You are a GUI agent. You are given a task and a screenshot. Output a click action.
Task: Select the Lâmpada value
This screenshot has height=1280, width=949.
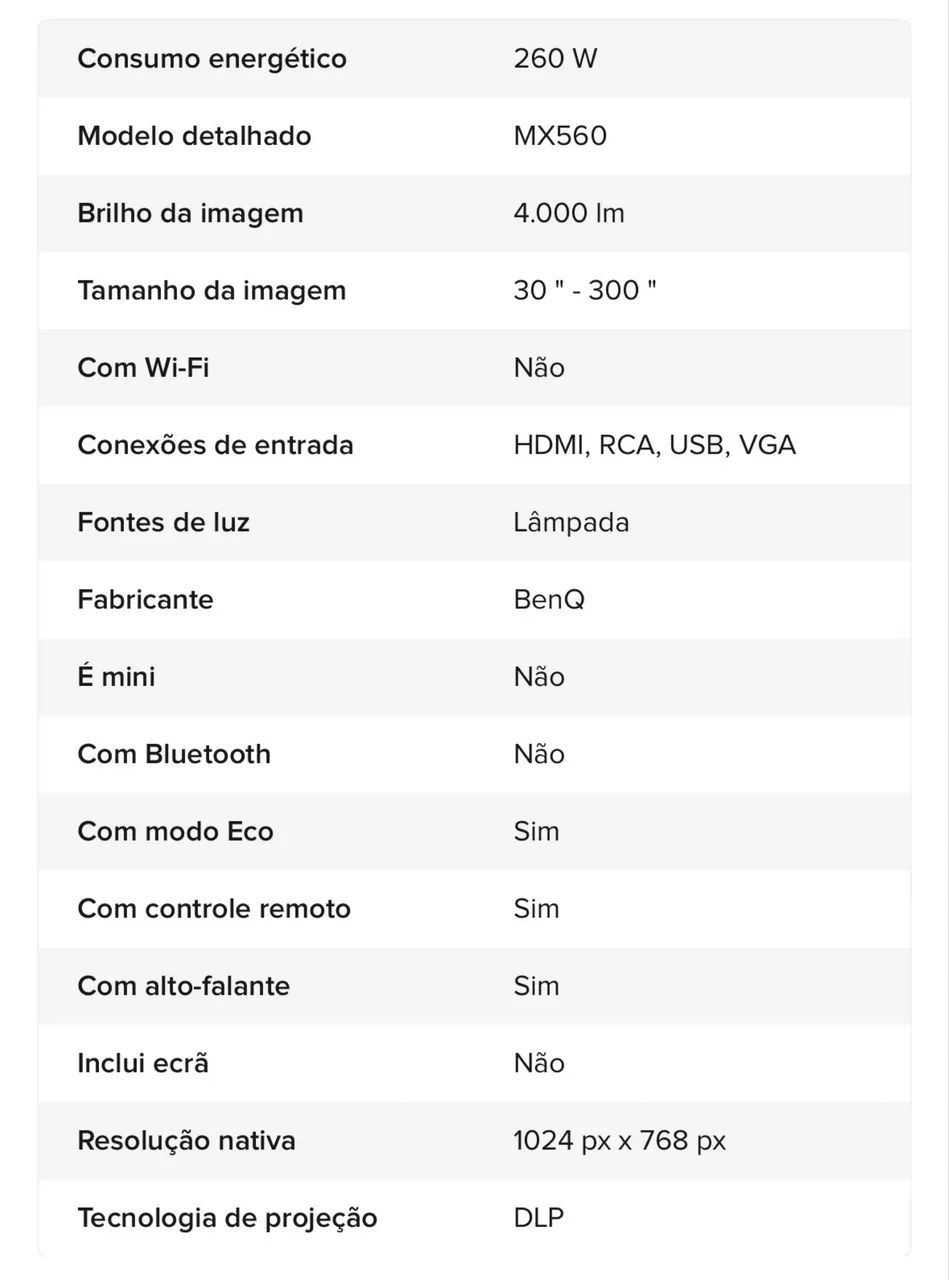click(x=571, y=522)
